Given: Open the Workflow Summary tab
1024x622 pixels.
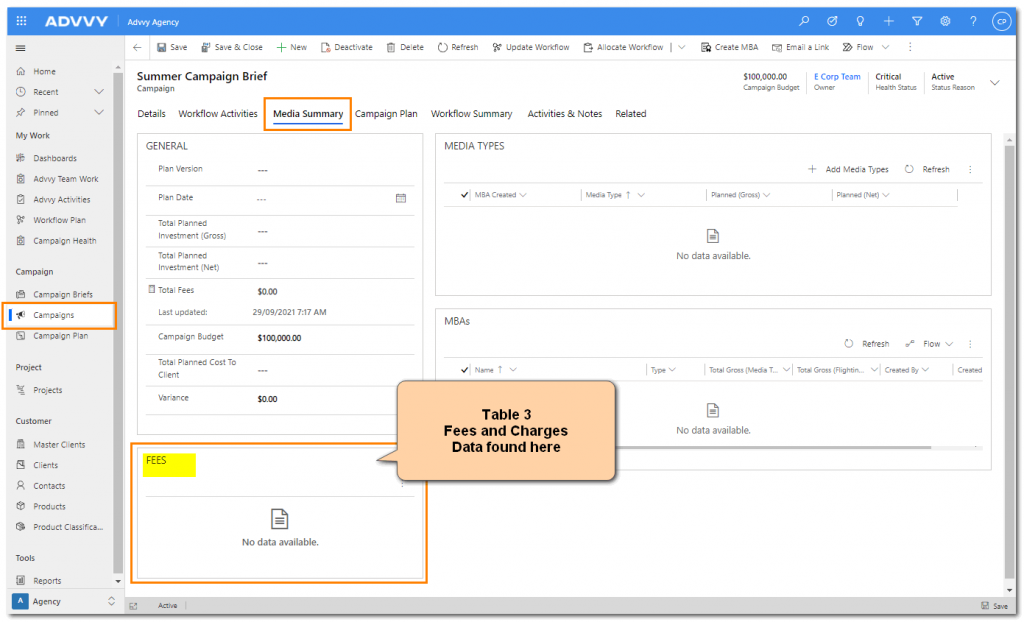Looking at the screenshot, I should pyautogui.click(x=471, y=114).
